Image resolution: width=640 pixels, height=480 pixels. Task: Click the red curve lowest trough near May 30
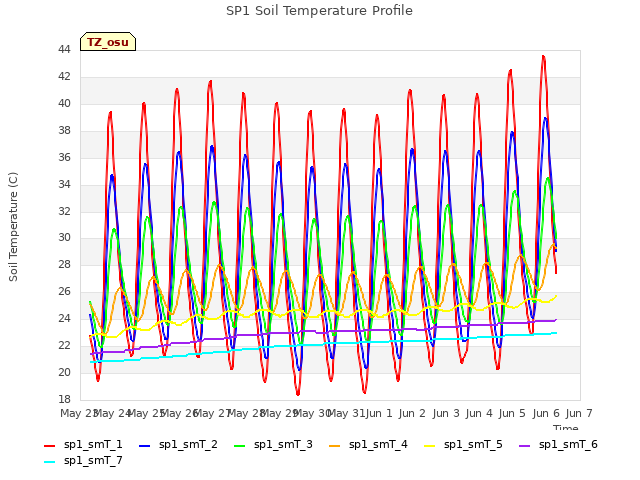point(298,394)
